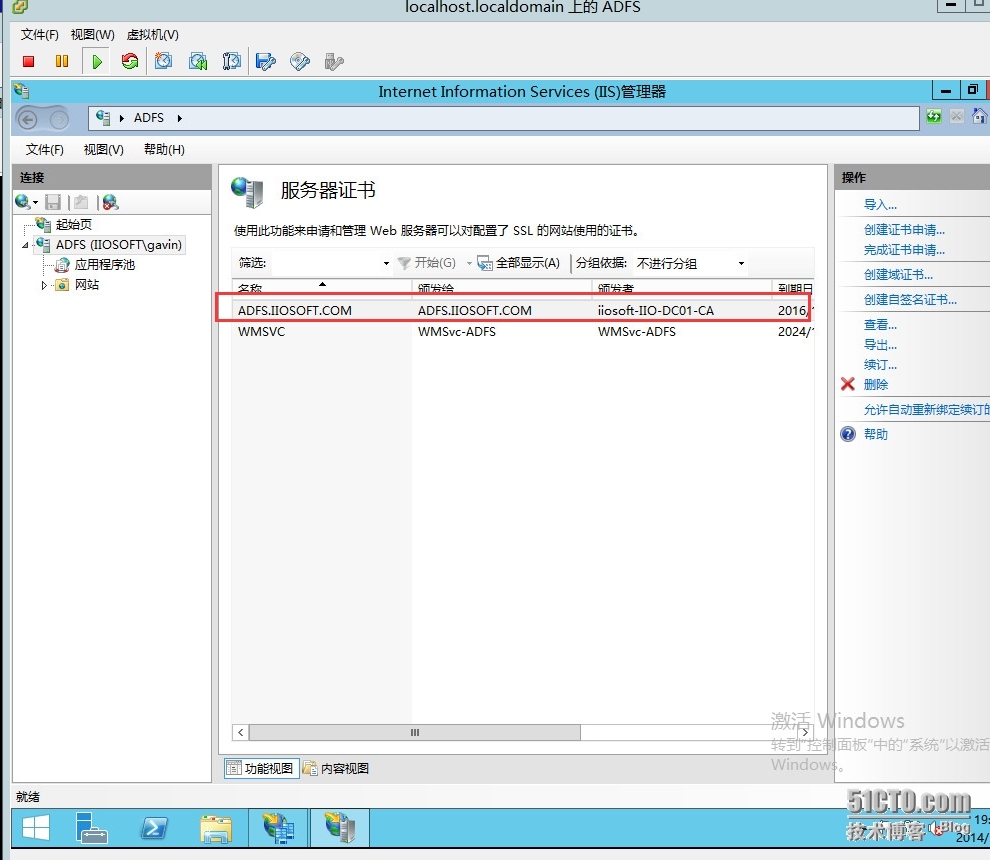
Task: Select the ADFS.IIOSOFT.COM certificate row
Action: [x=523, y=311]
